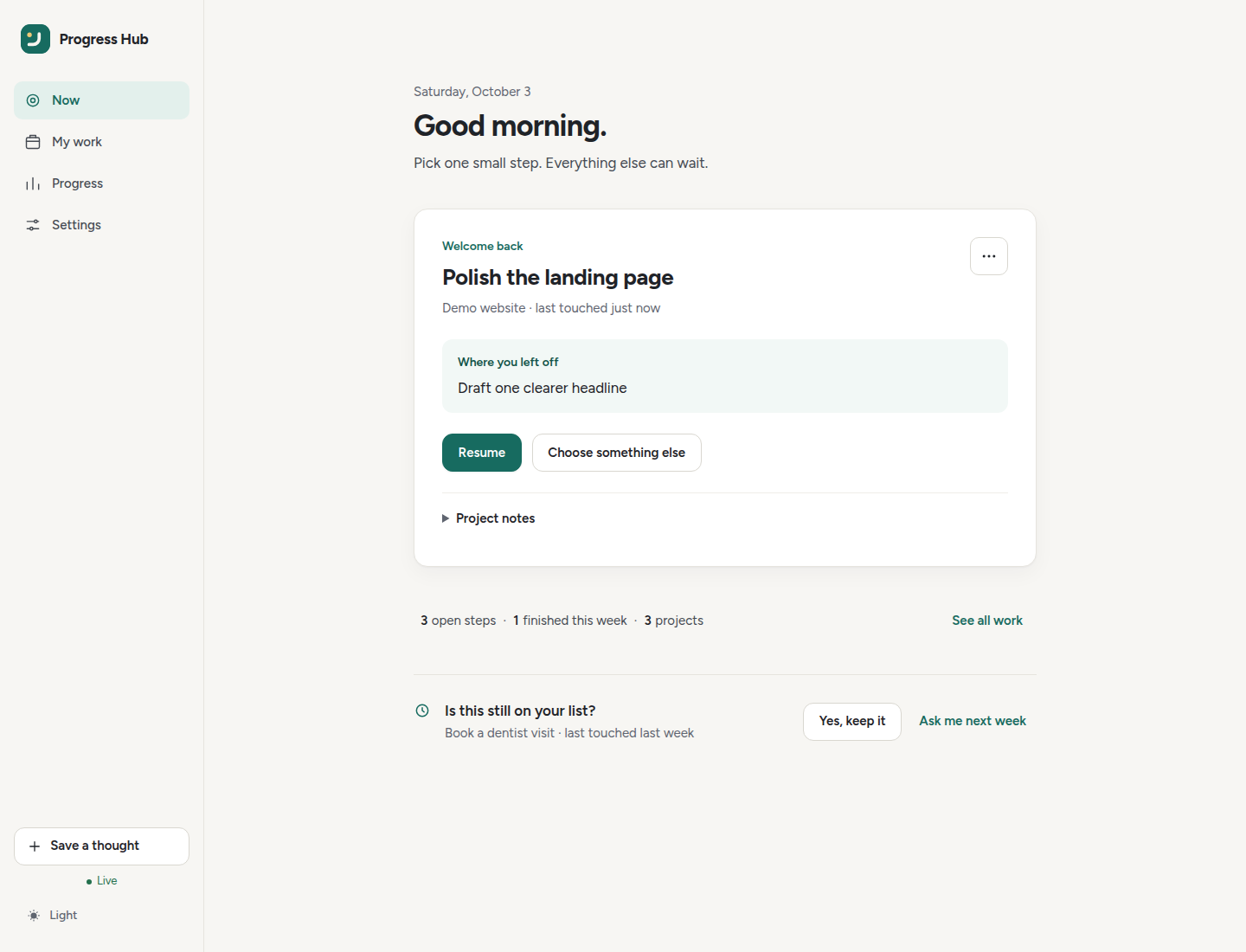Click the My work briefcase icon
The image size is (1246, 952).
33,142
